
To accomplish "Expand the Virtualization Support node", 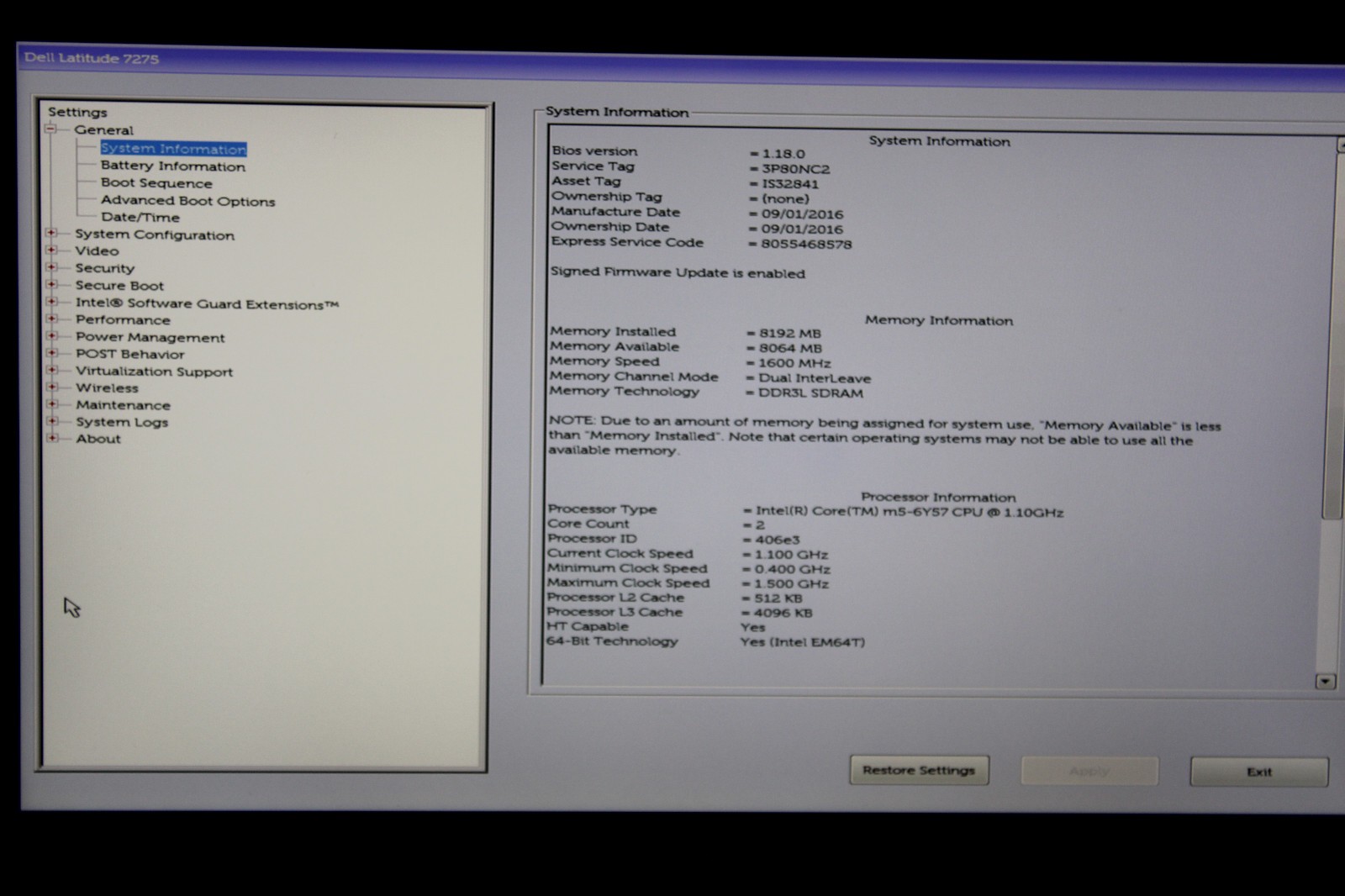I will 51,369.
